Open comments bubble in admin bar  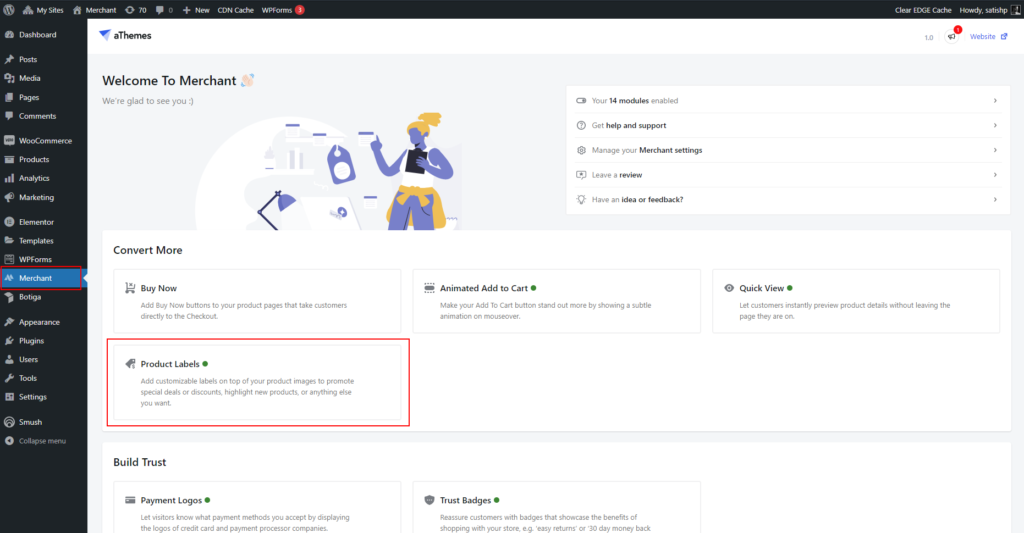[164, 10]
